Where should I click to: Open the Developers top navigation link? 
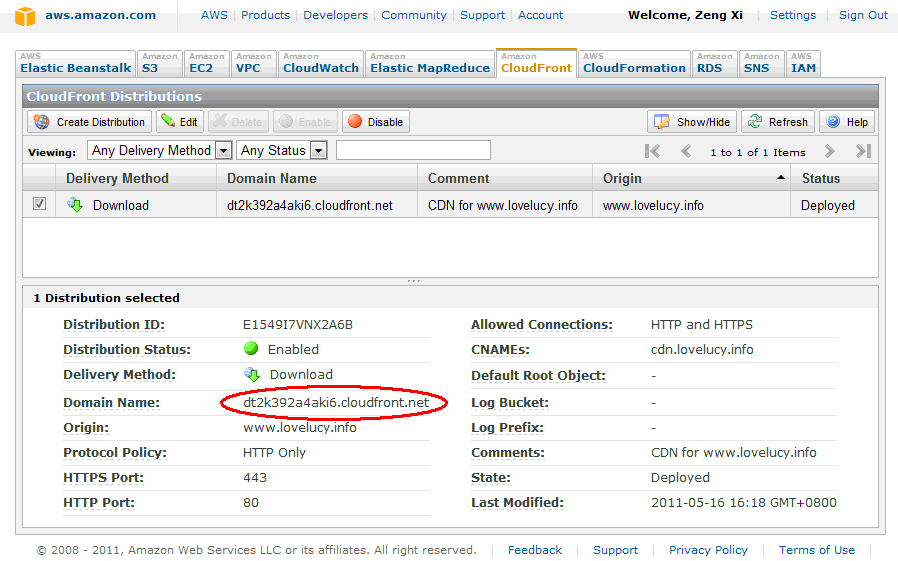coord(336,15)
